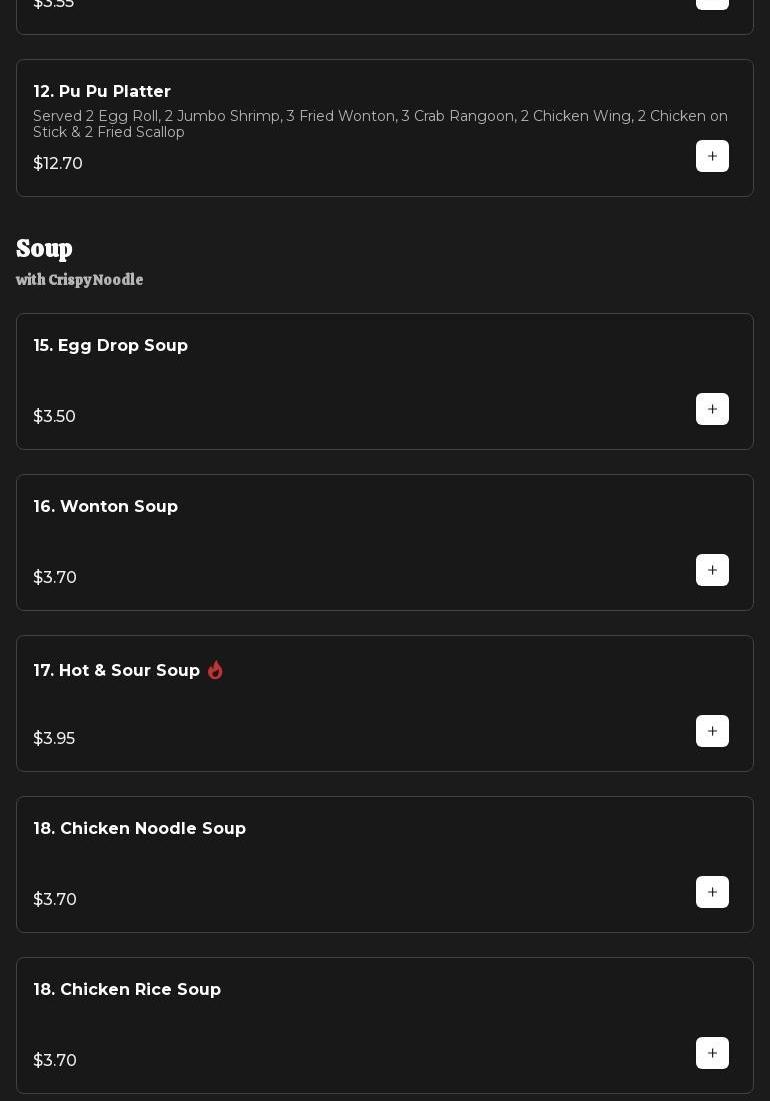Click the $12.70 price label

58,164
